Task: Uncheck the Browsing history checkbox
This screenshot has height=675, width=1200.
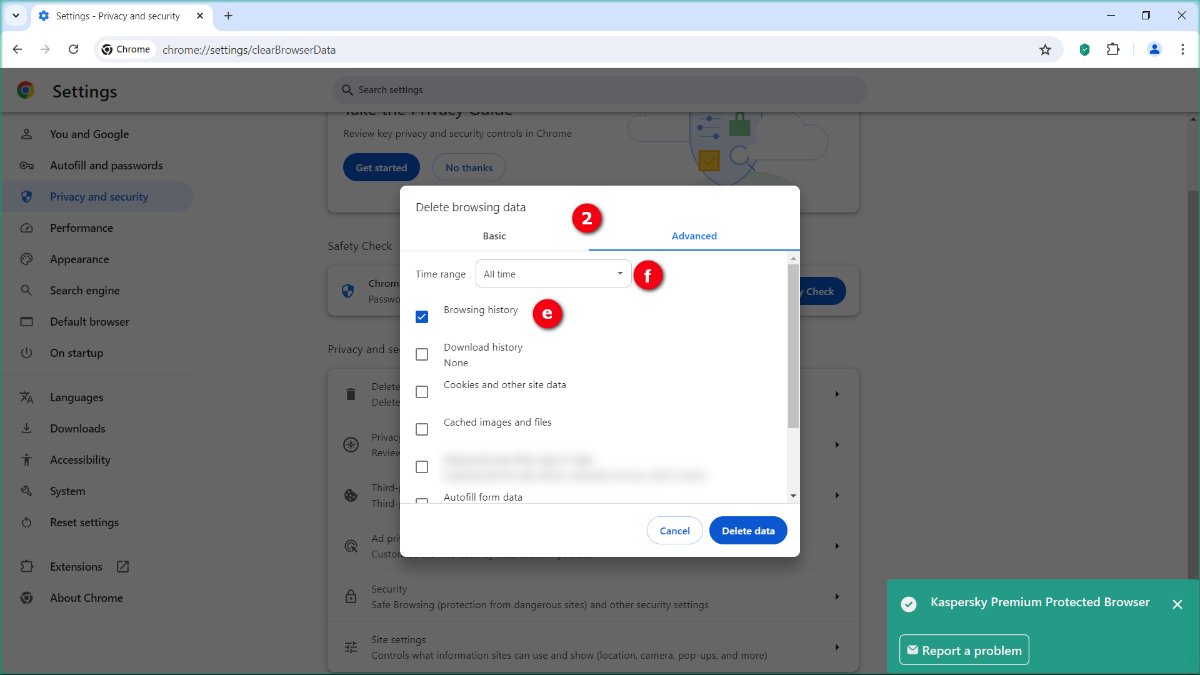Action: point(422,317)
